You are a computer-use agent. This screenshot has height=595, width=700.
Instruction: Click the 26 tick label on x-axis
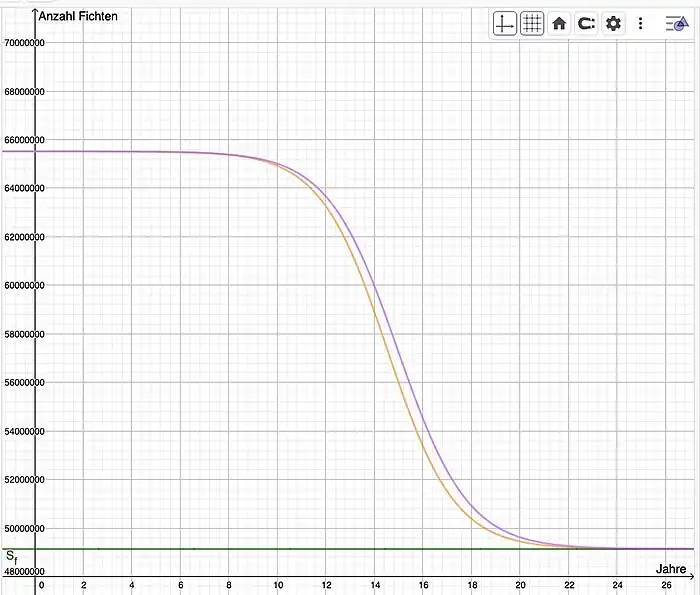point(666,584)
